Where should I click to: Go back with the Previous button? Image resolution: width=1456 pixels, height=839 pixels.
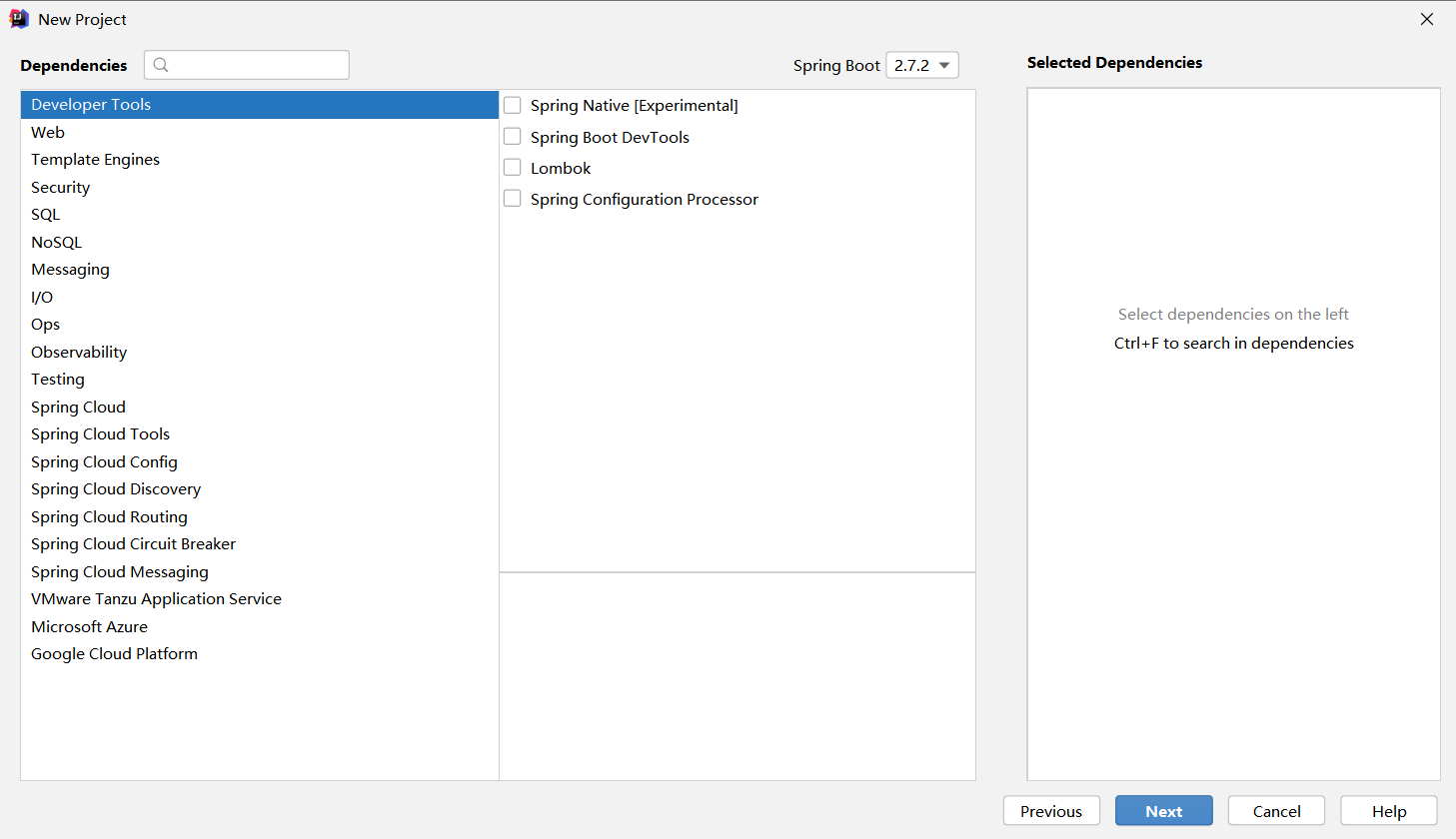(1051, 811)
